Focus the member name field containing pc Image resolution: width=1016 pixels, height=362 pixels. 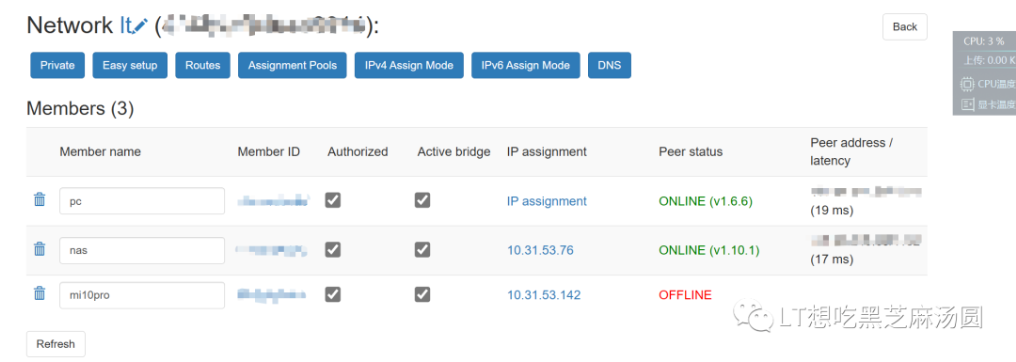coord(142,201)
